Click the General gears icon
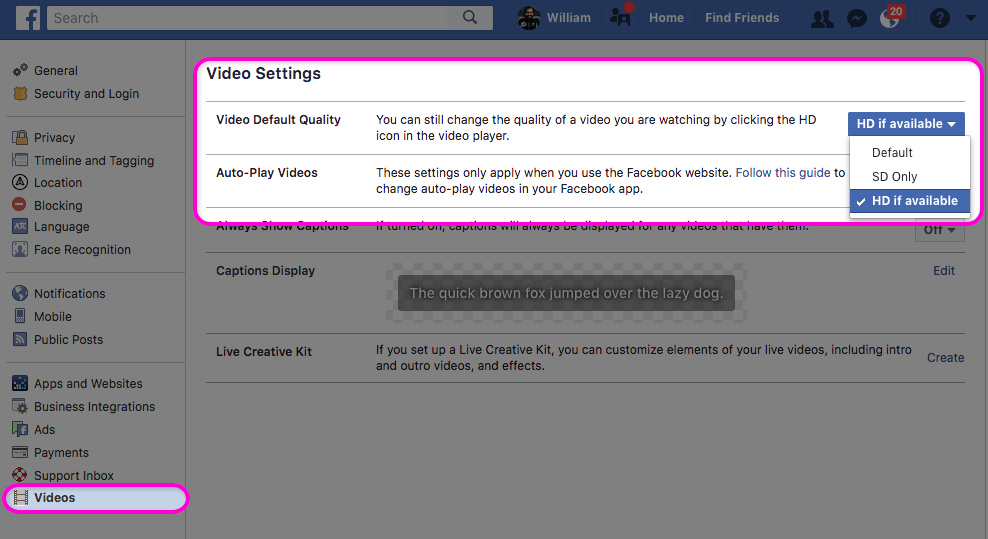The width and height of the screenshot is (988, 539). click(x=20, y=70)
